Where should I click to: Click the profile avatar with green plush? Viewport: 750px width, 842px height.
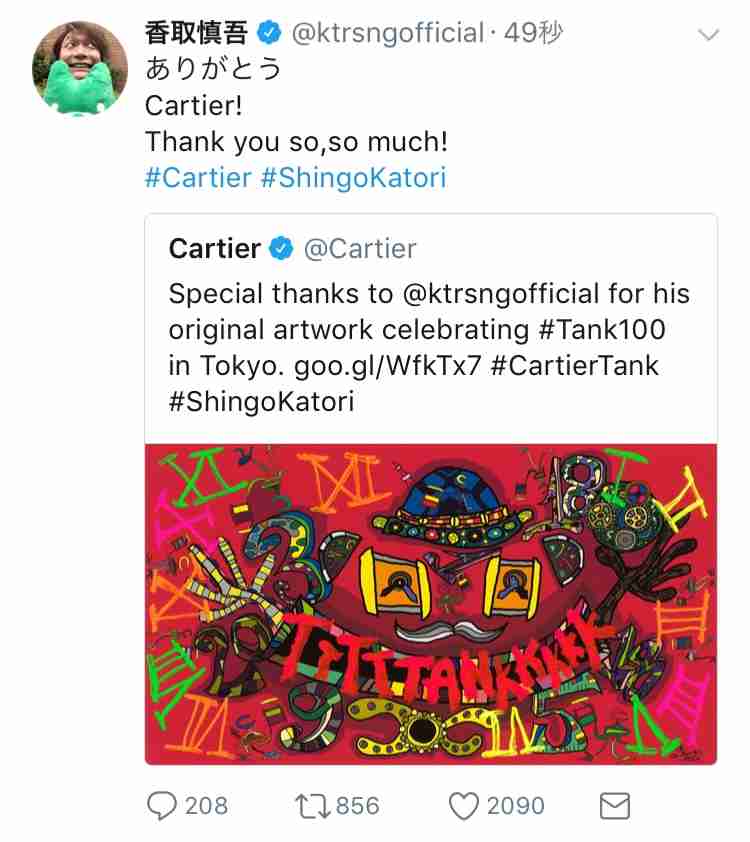coord(81,68)
